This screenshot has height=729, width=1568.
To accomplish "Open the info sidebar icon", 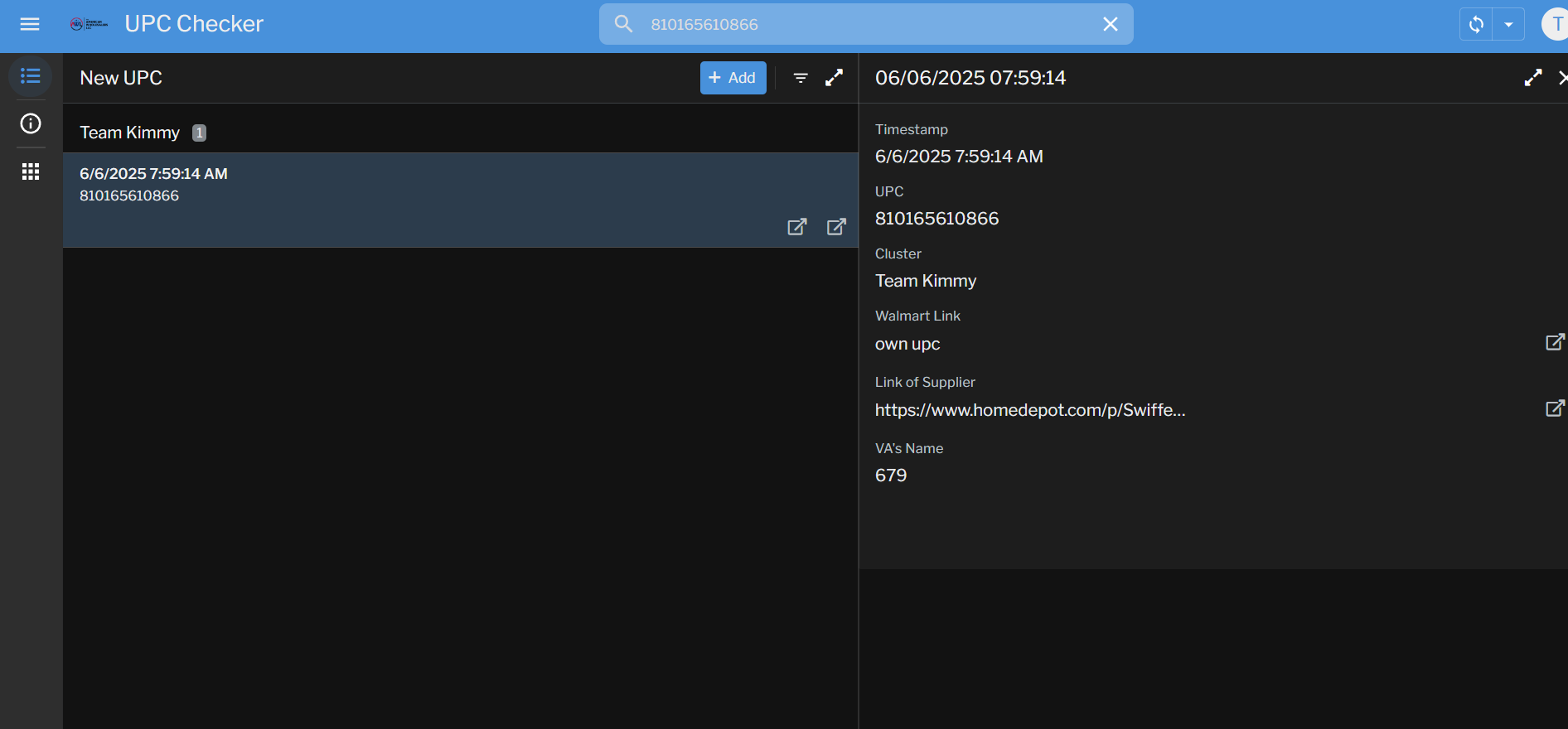I will [31, 123].
